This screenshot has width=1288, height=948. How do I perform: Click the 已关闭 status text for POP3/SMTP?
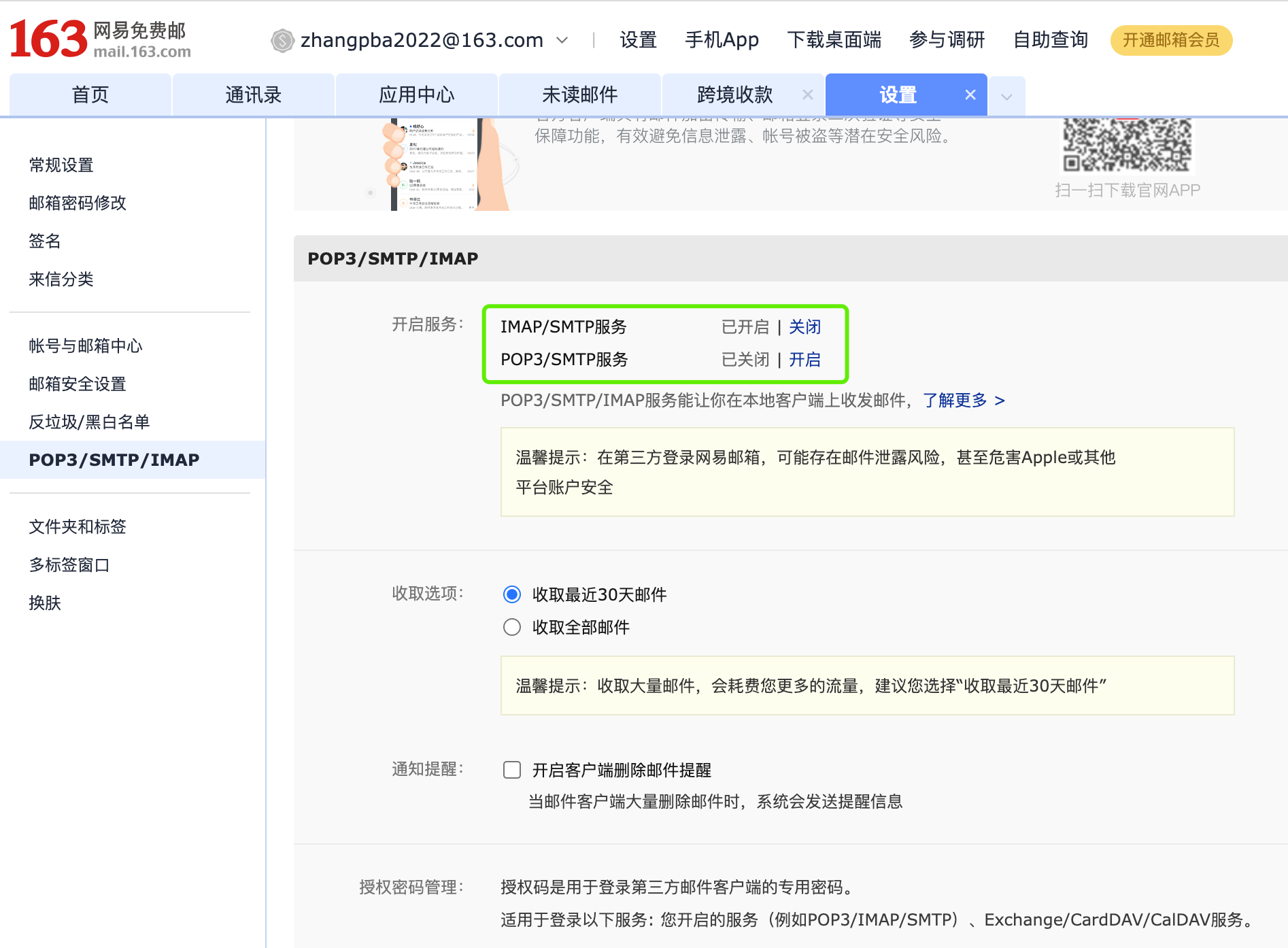coord(745,360)
